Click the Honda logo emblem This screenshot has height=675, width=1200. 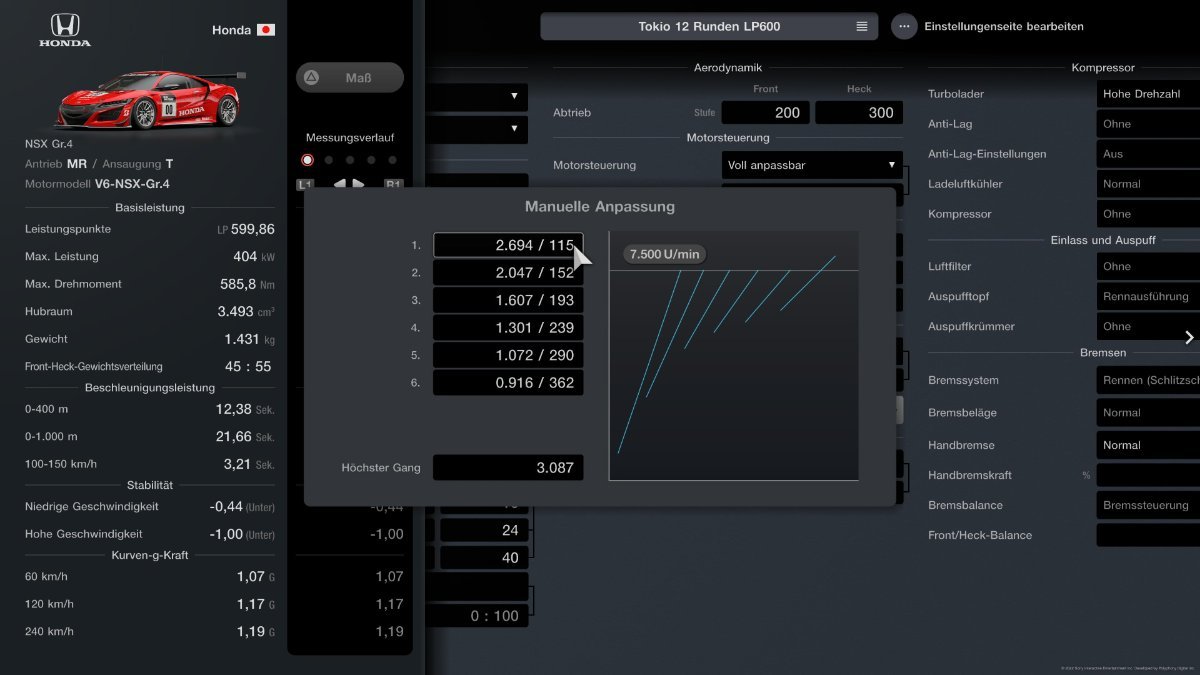click(65, 30)
